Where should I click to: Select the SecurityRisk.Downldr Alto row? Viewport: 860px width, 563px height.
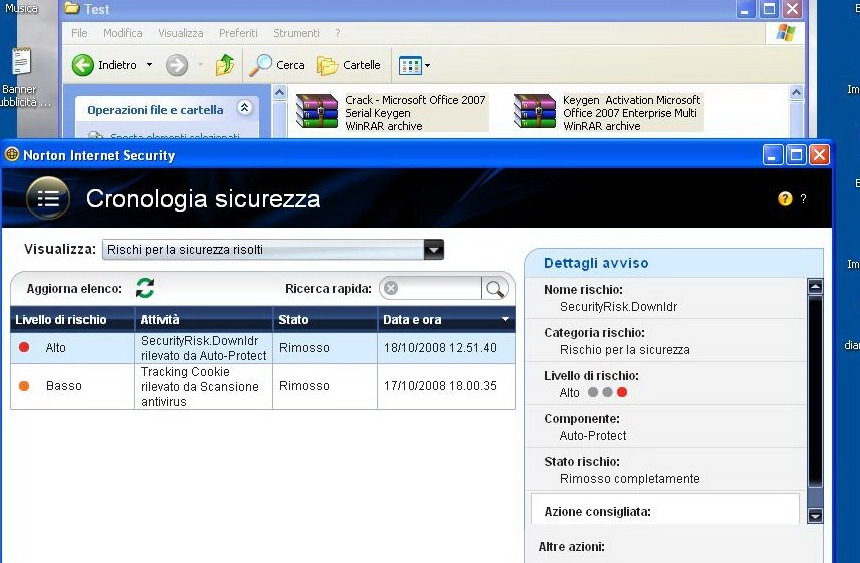[262, 347]
